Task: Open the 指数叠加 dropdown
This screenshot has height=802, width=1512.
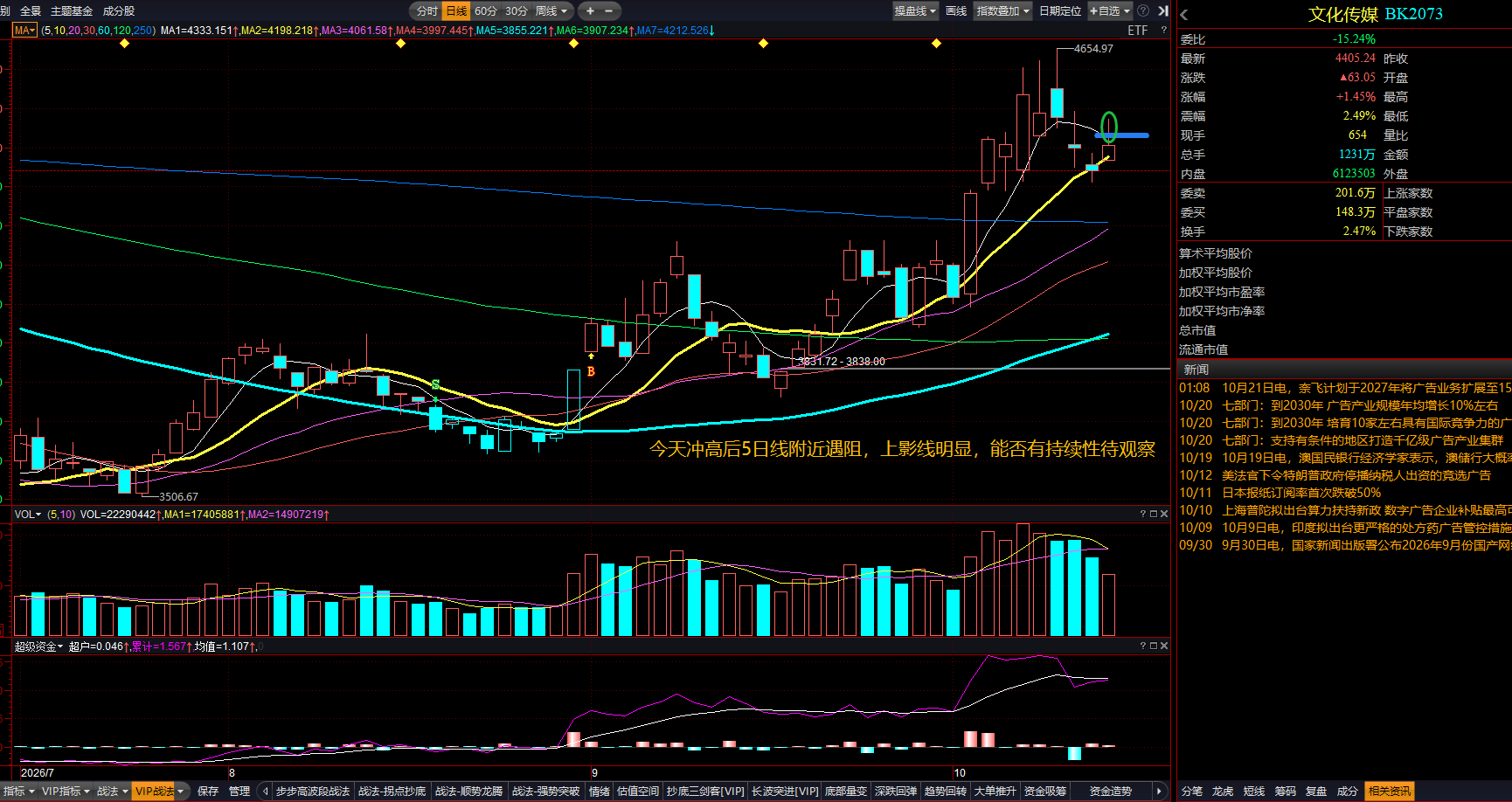Action: [1003, 11]
